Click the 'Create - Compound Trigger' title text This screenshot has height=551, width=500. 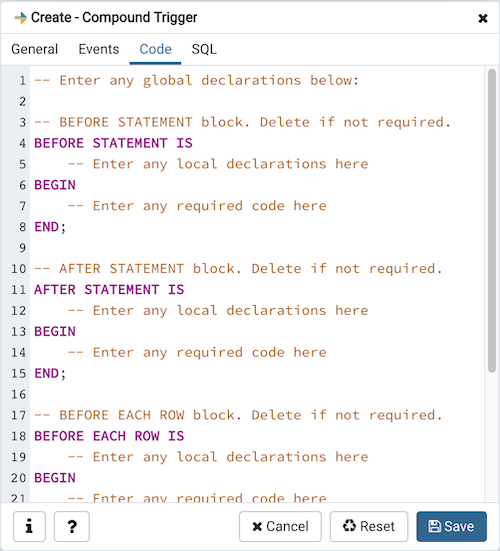pyautogui.click(x=114, y=17)
